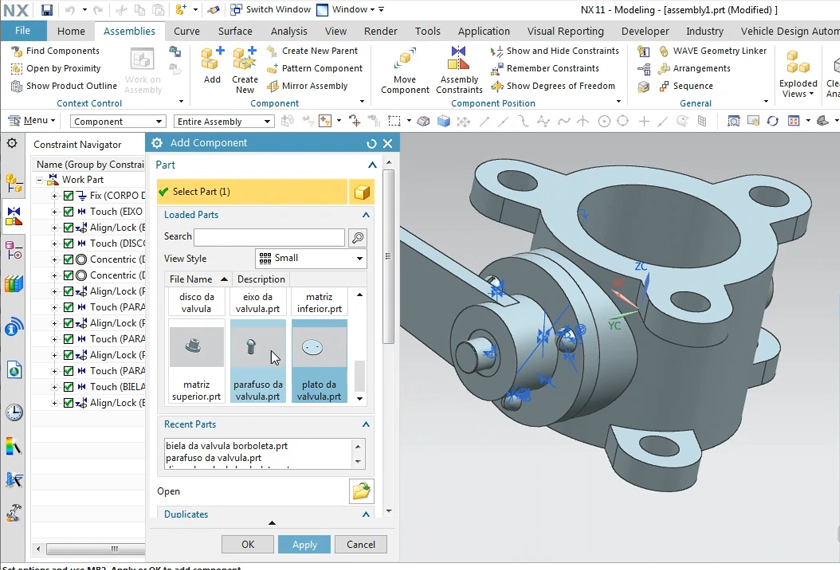Reset the Add Component dialog
The height and width of the screenshot is (570, 840).
(371, 143)
